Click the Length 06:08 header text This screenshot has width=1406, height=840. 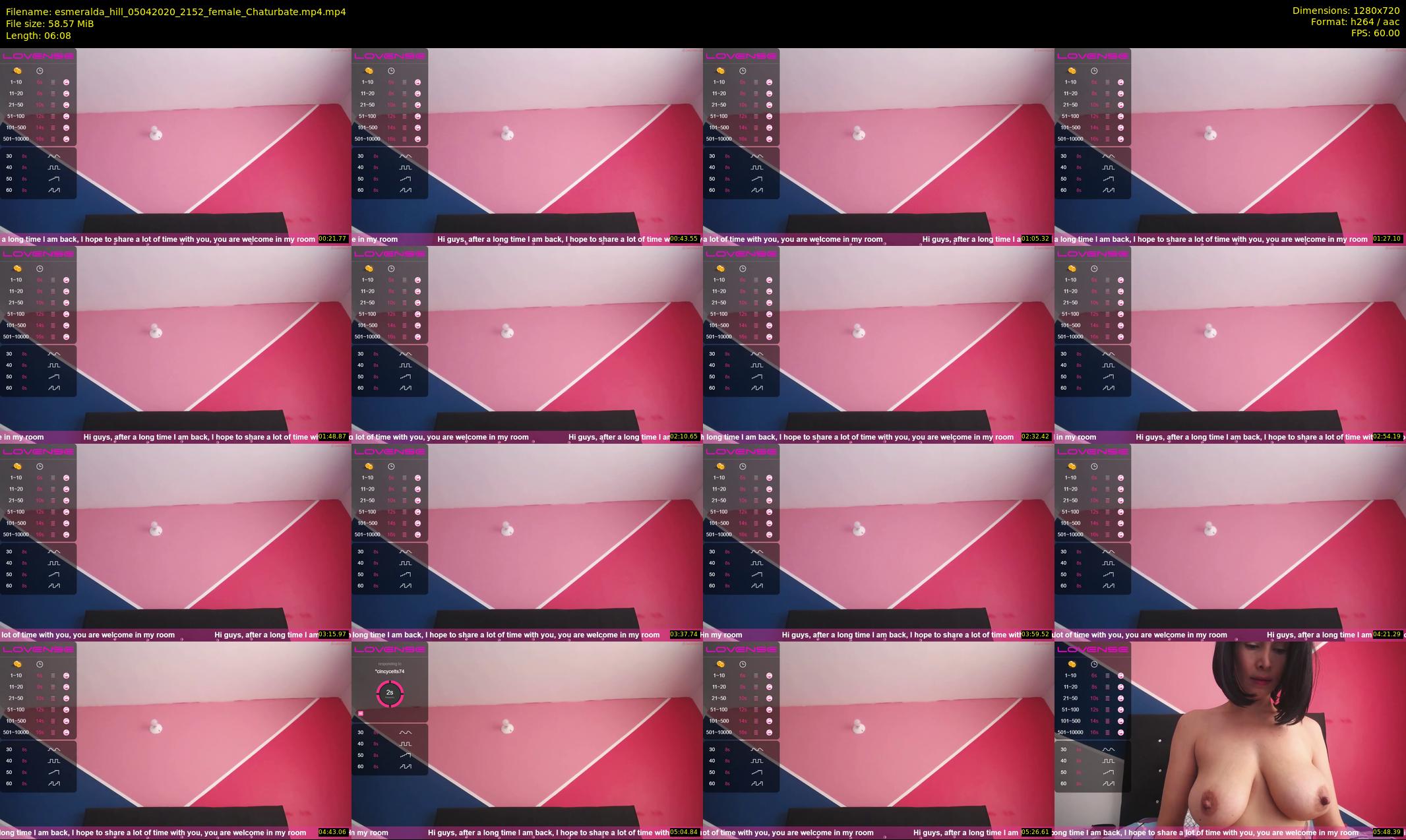(x=38, y=36)
